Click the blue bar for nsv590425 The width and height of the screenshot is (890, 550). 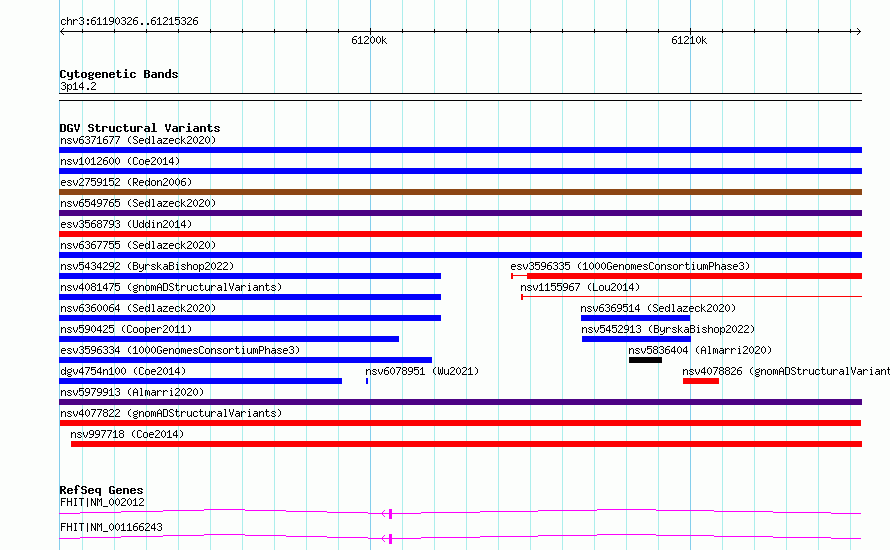(229, 339)
